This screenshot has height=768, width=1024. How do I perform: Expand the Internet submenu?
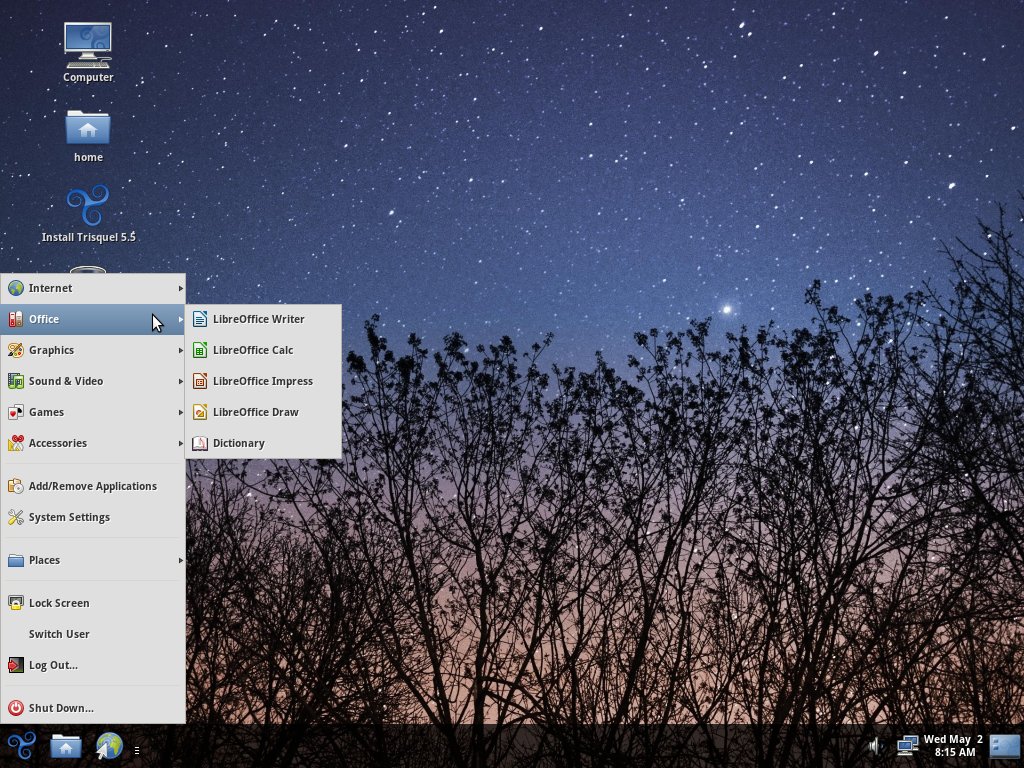point(51,288)
